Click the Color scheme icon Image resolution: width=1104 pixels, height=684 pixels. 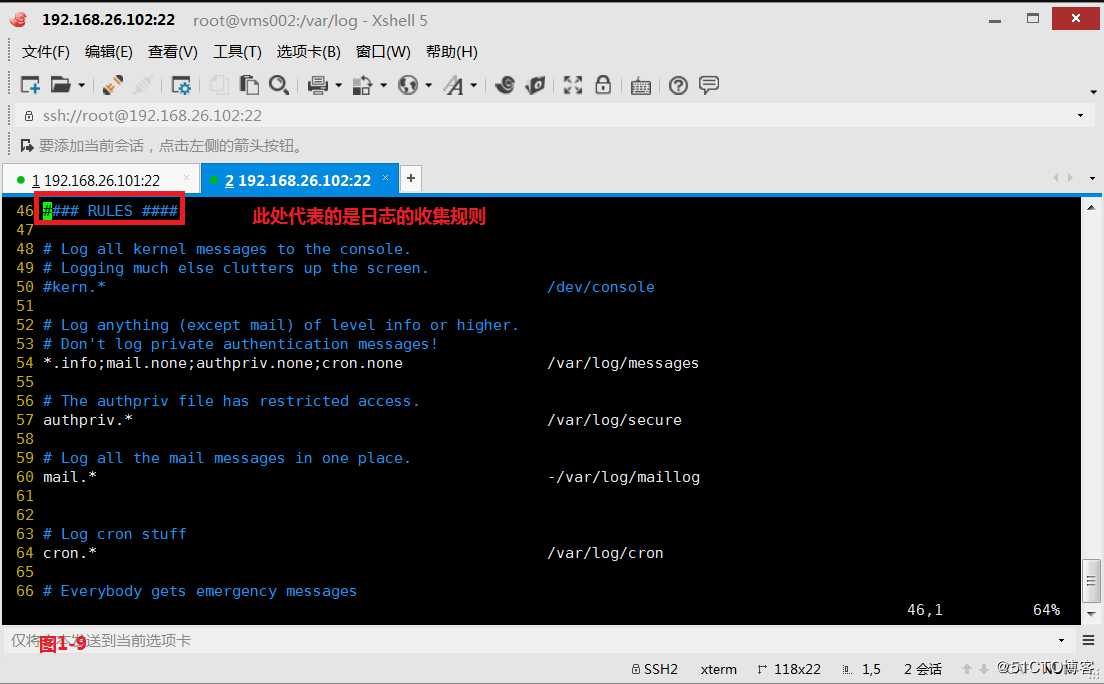pyautogui.click(x=362, y=85)
